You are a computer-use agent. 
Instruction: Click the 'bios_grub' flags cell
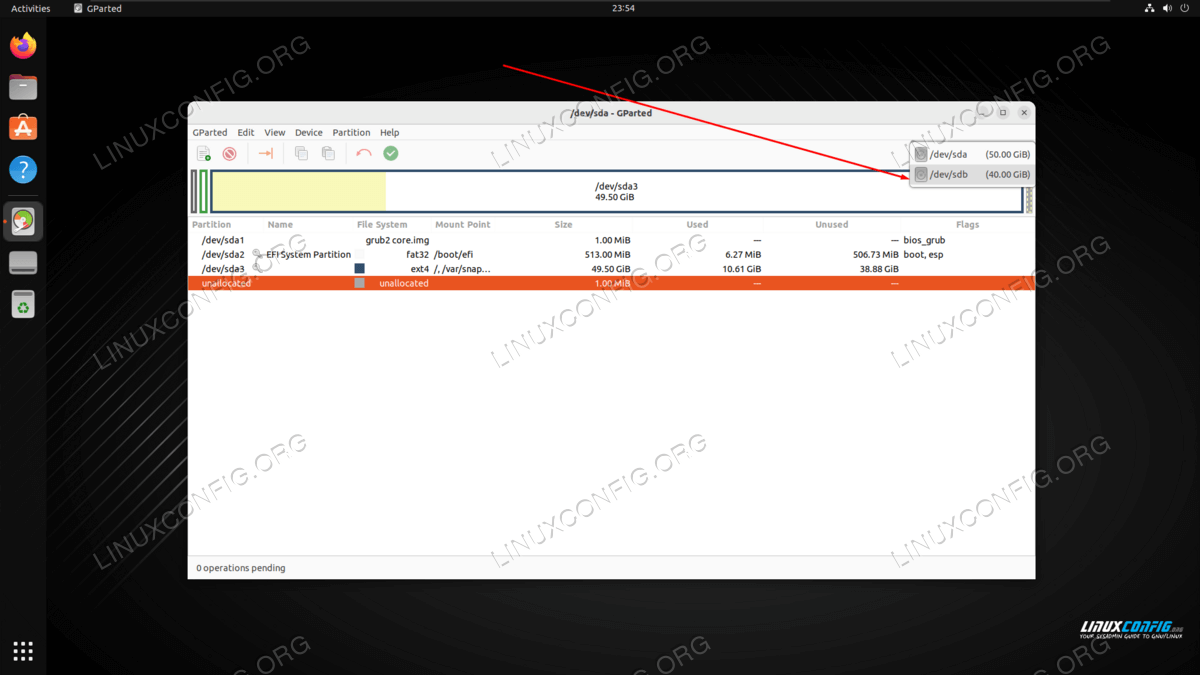coord(924,241)
